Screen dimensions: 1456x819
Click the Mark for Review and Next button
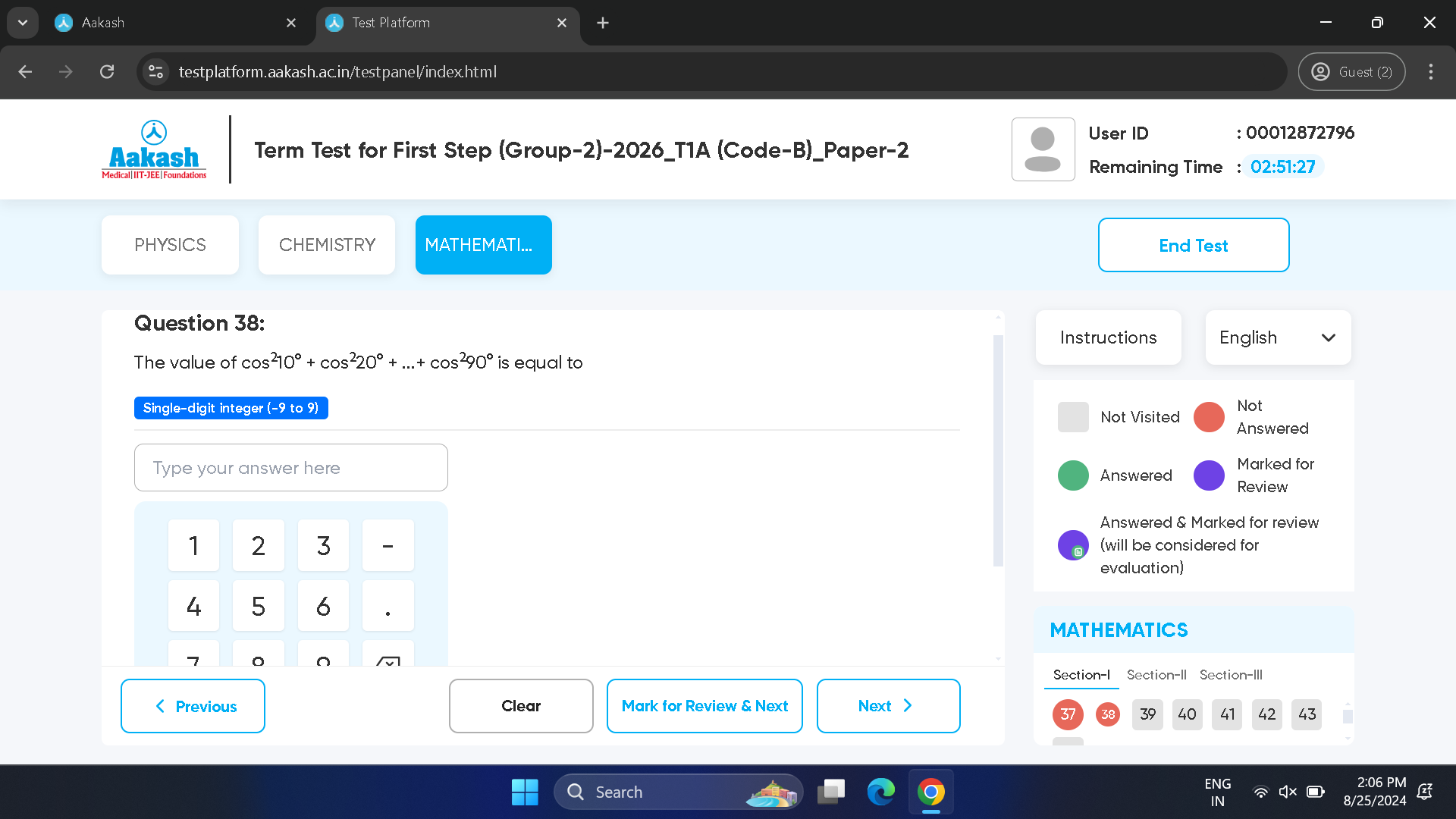pyautogui.click(x=704, y=705)
